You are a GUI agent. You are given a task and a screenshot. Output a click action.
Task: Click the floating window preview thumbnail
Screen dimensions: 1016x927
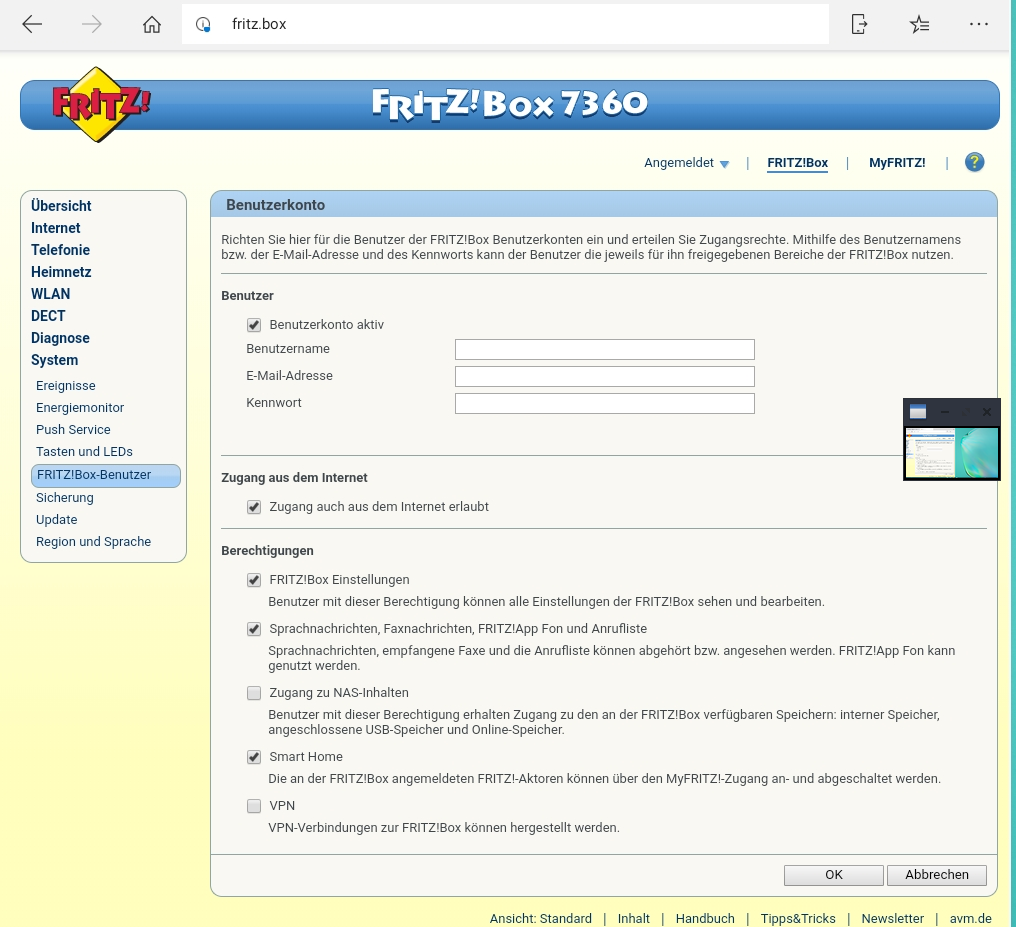951,453
